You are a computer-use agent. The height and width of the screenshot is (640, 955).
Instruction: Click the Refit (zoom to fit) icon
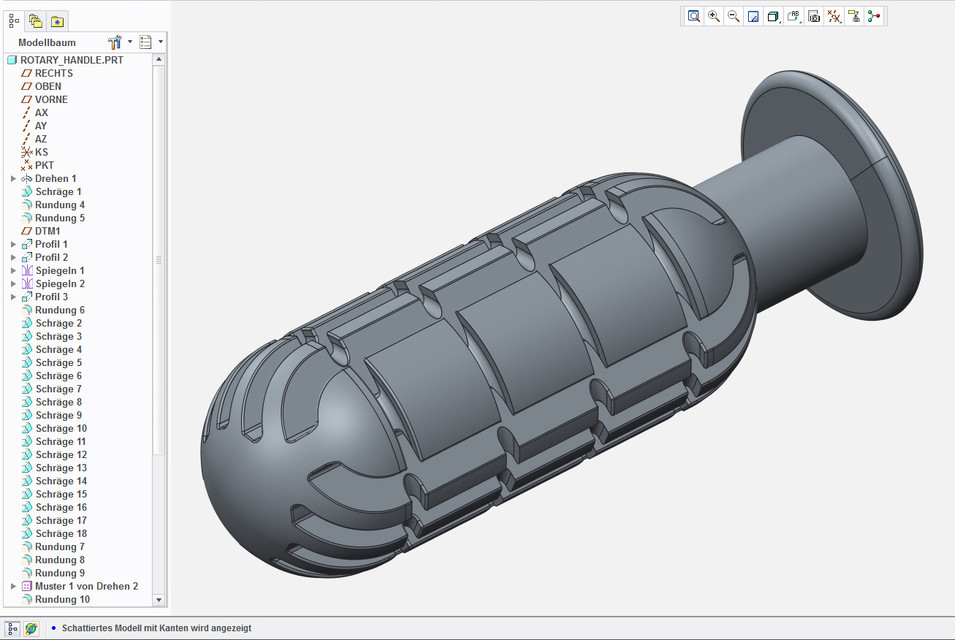(694, 16)
